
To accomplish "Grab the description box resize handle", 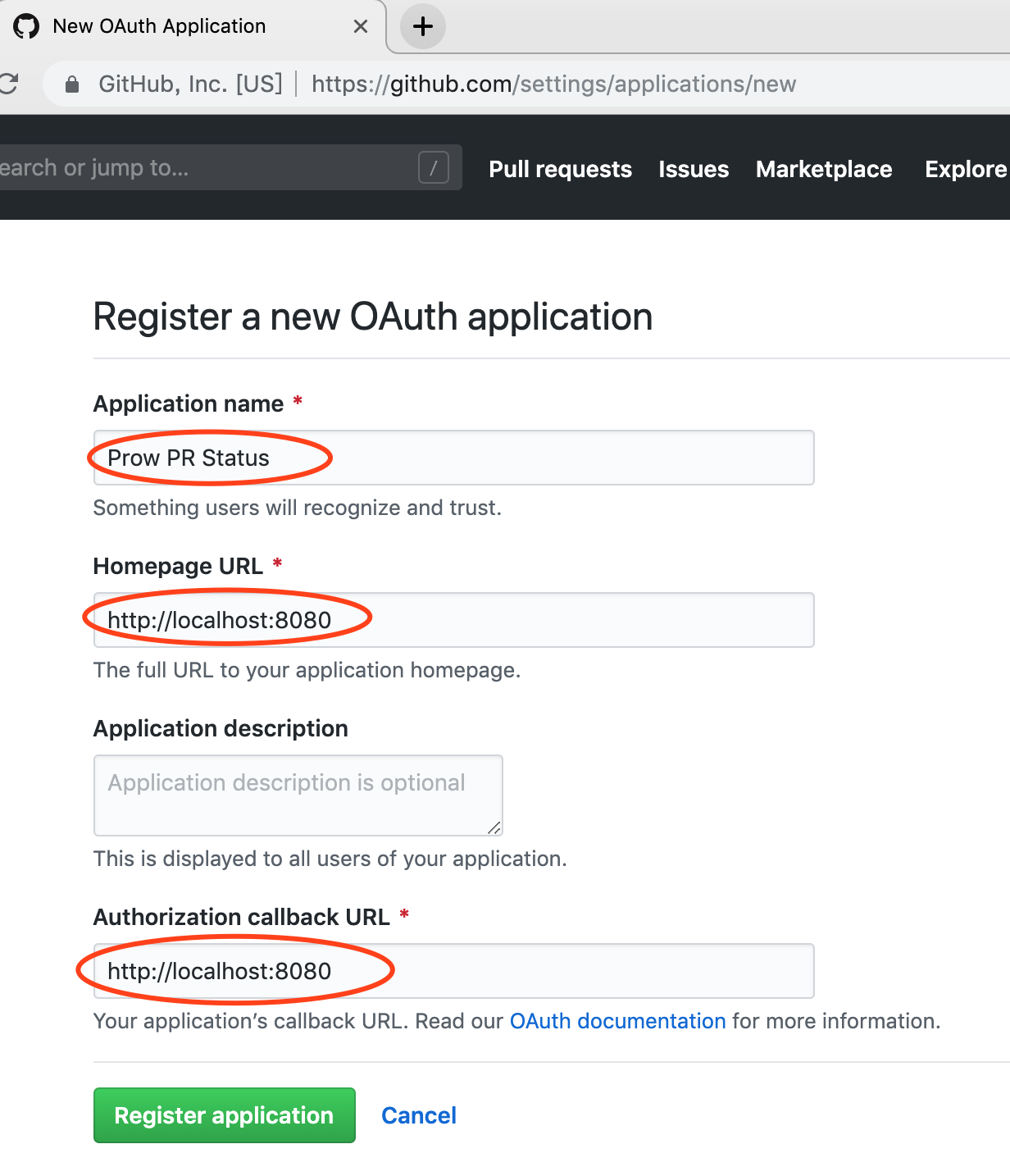I will tap(494, 828).
